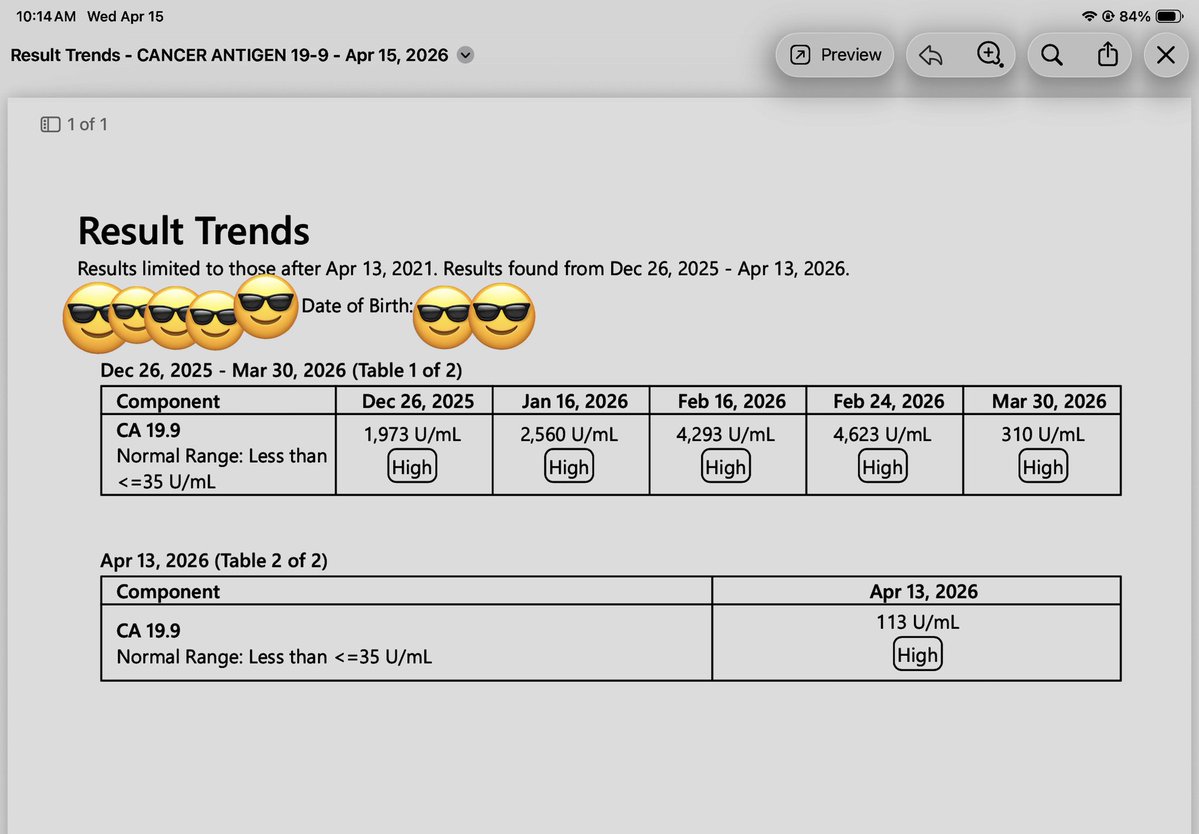This screenshot has height=834, width=1199.
Task: Select the Jan 16, 2026 column header
Action: [x=574, y=401]
